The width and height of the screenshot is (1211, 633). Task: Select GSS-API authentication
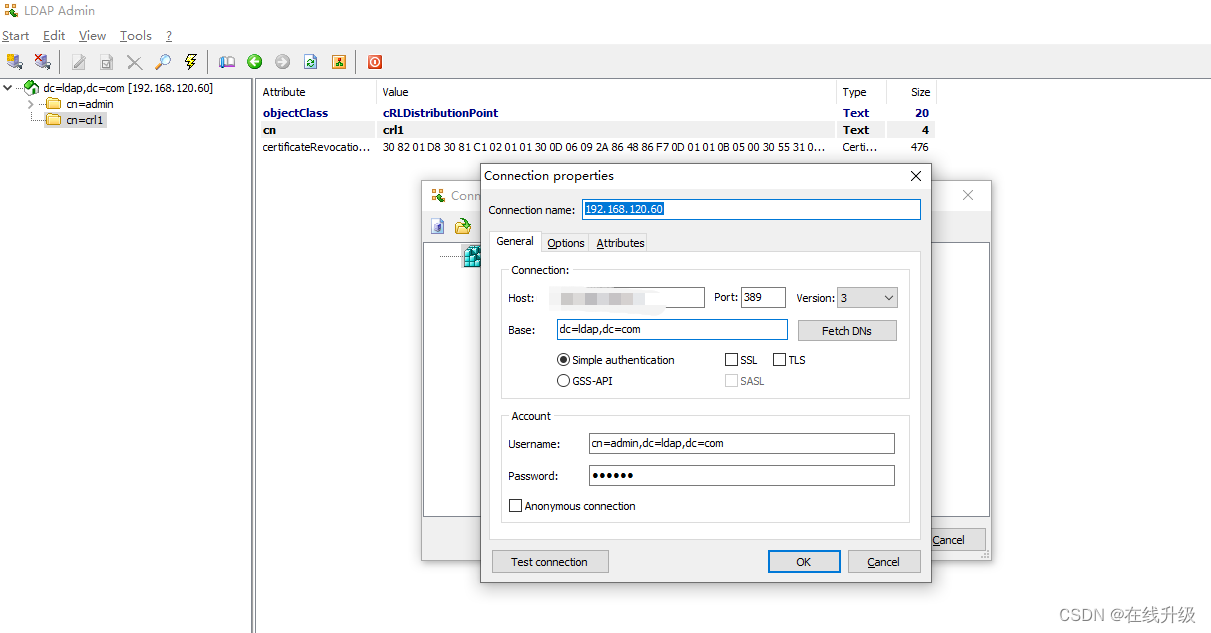[563, 380]
